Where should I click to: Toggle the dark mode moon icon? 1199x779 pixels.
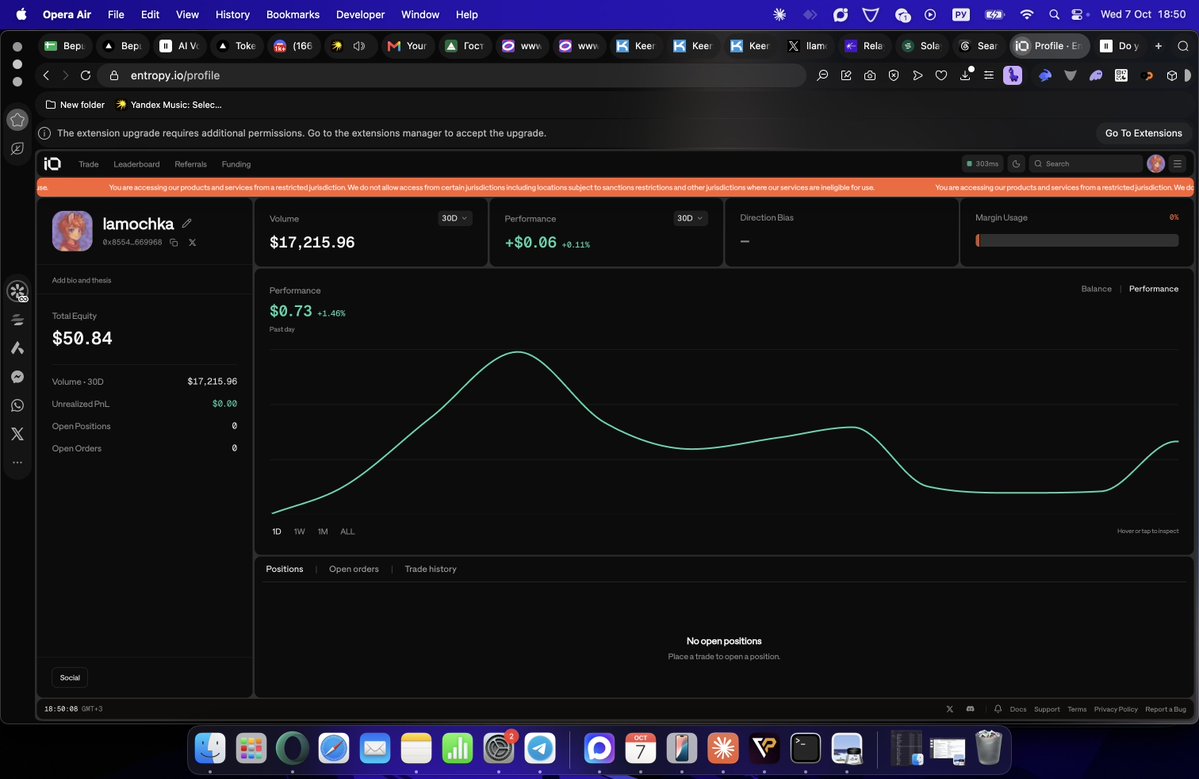coord(1016,164)
